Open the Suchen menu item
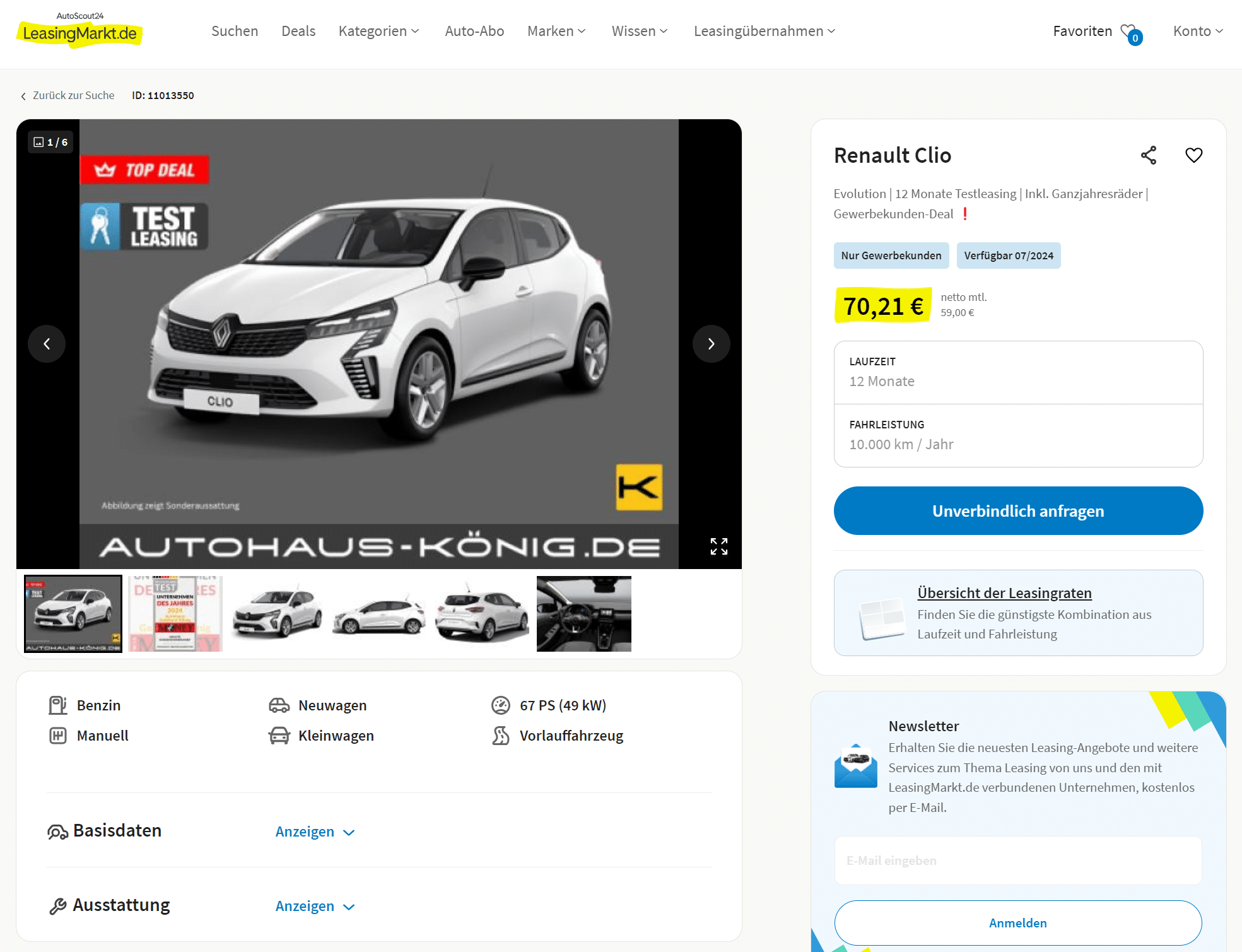This screenshot has width=1242, height=952. 235,31
